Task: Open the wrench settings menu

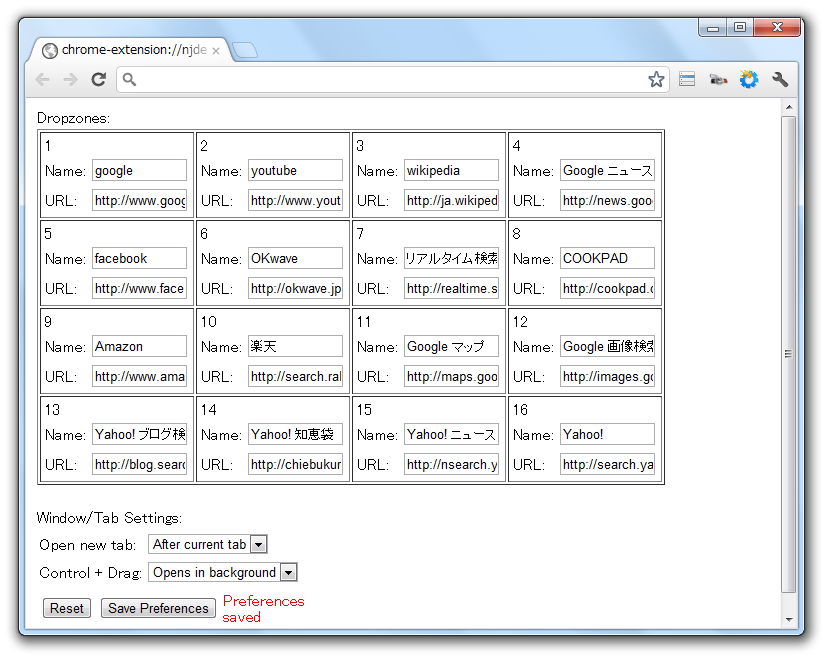Action: 780,80
